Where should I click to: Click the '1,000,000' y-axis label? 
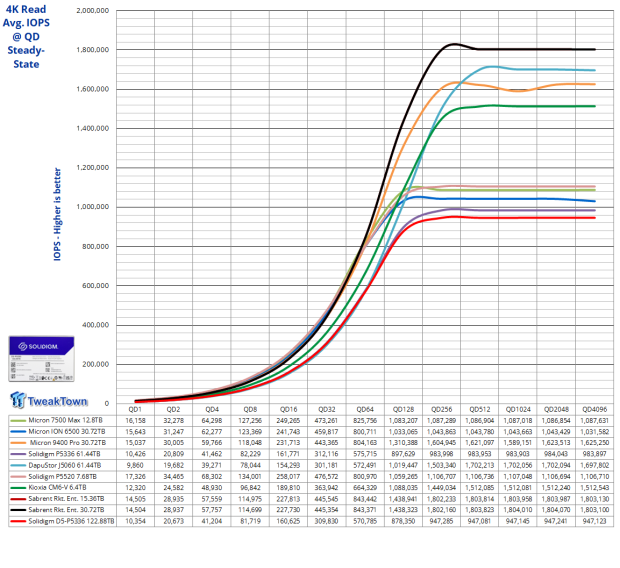pos(93,207)
